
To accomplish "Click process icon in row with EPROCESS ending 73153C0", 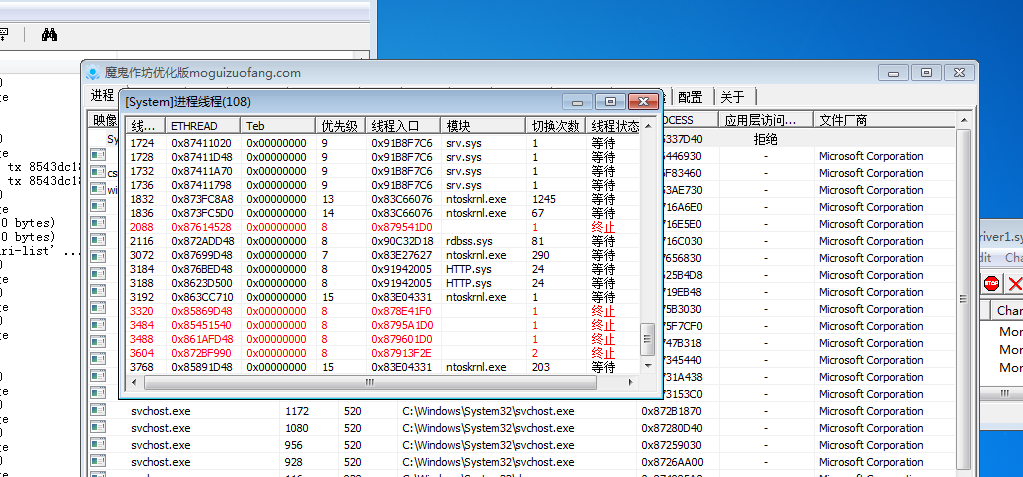I will 98,393.
